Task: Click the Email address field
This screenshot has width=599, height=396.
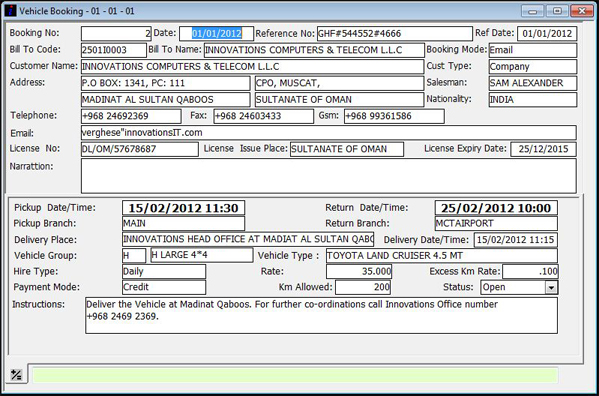Action: point(329,133)
